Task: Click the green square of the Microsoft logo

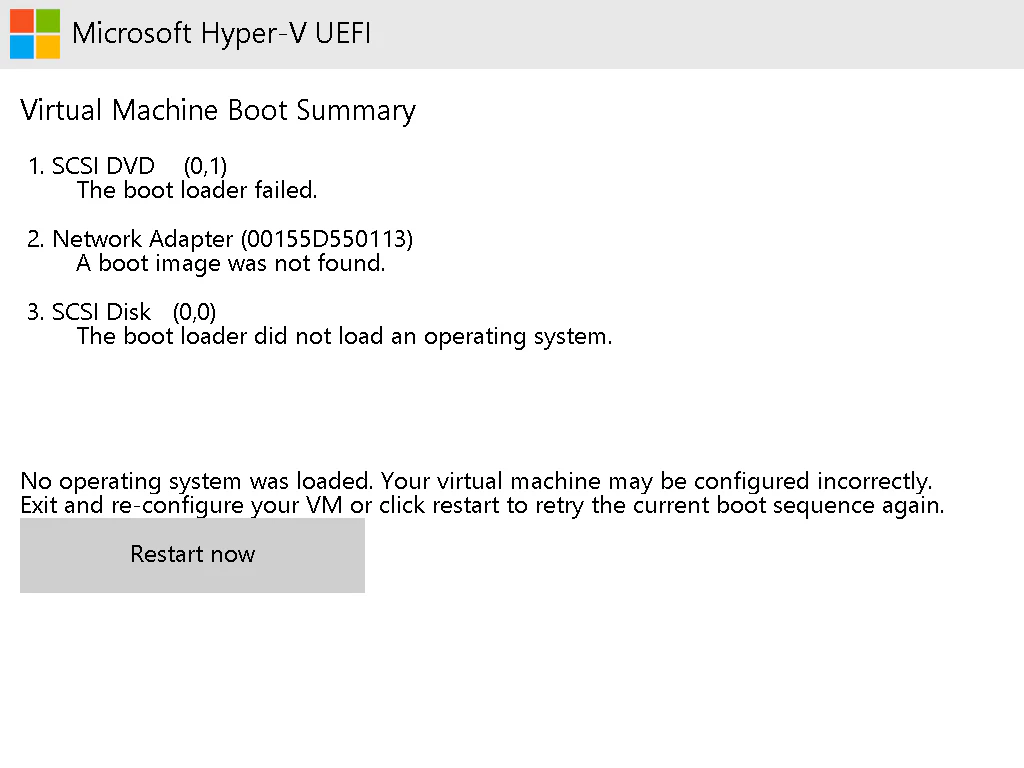Action: coord(48,20)
